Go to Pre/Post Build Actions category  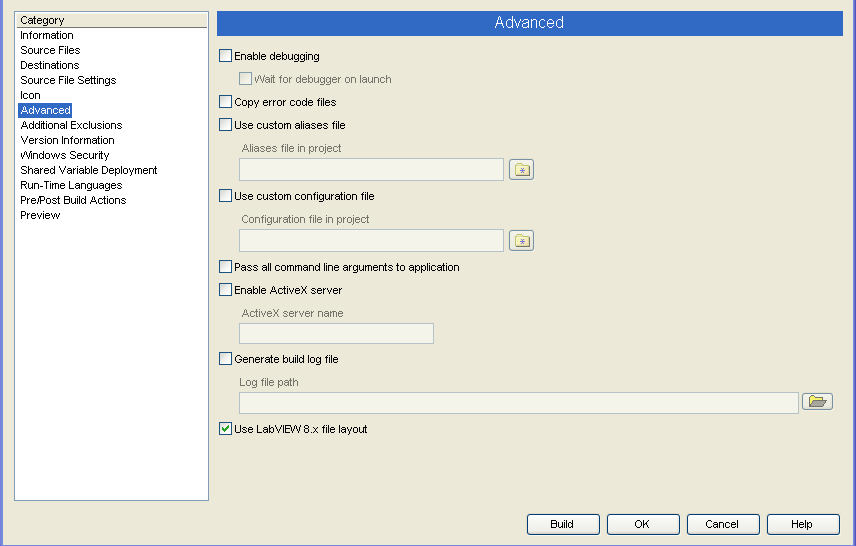pos(73,200)
